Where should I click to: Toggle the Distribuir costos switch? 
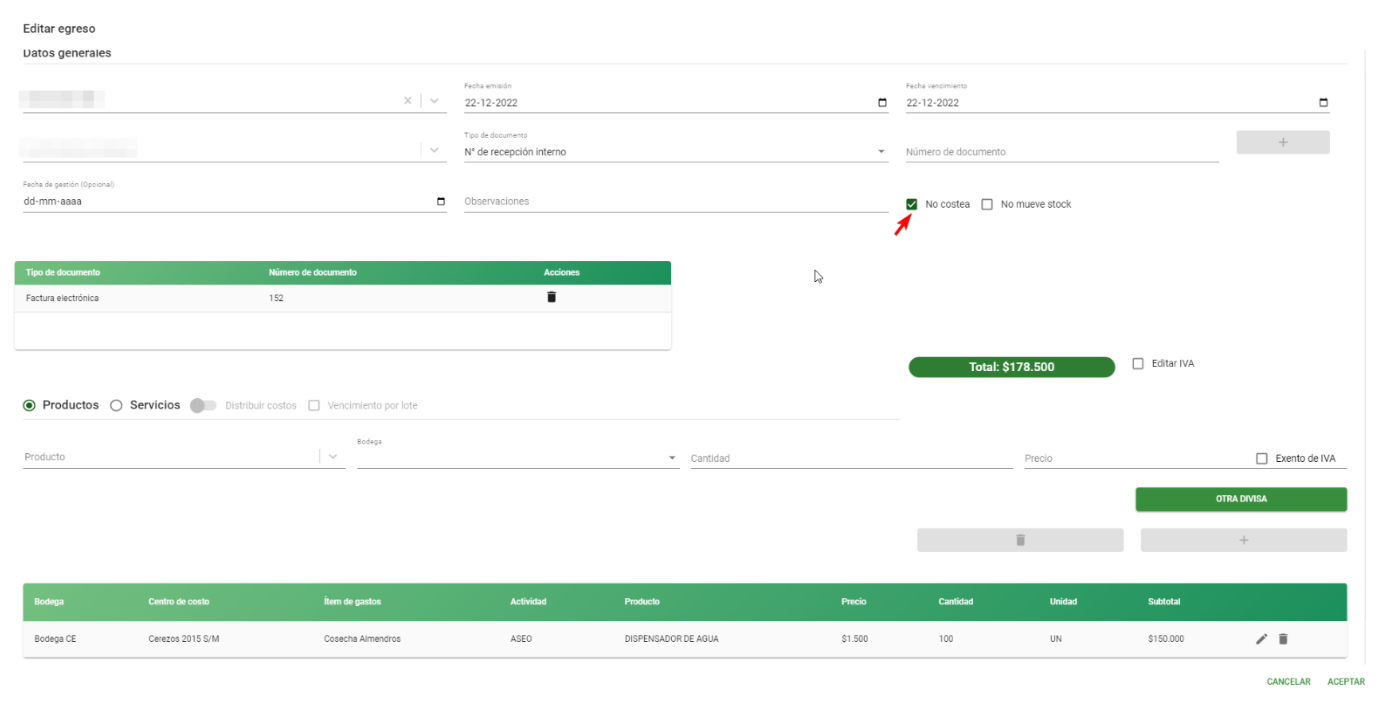coord(203,406)
